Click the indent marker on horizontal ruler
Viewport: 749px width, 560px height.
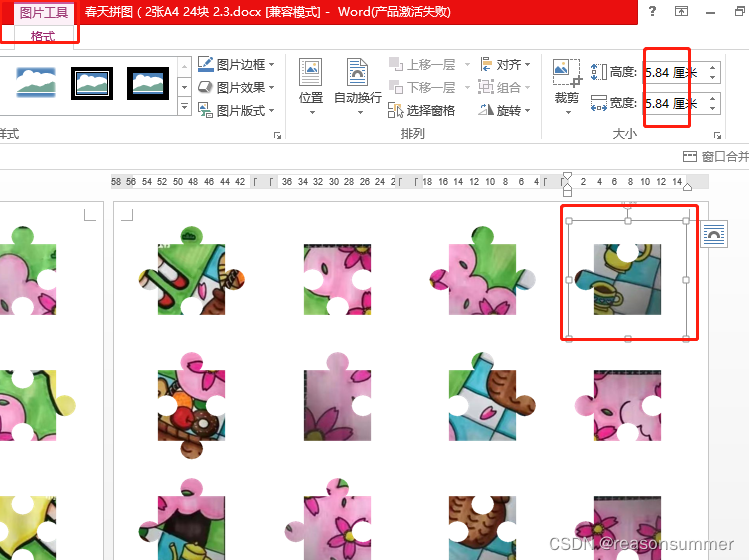pos(567,184)
